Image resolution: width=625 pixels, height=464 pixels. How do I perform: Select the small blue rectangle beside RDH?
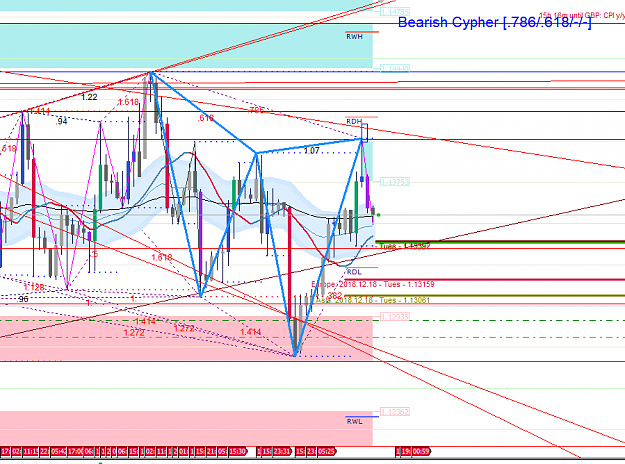(364, 133)
